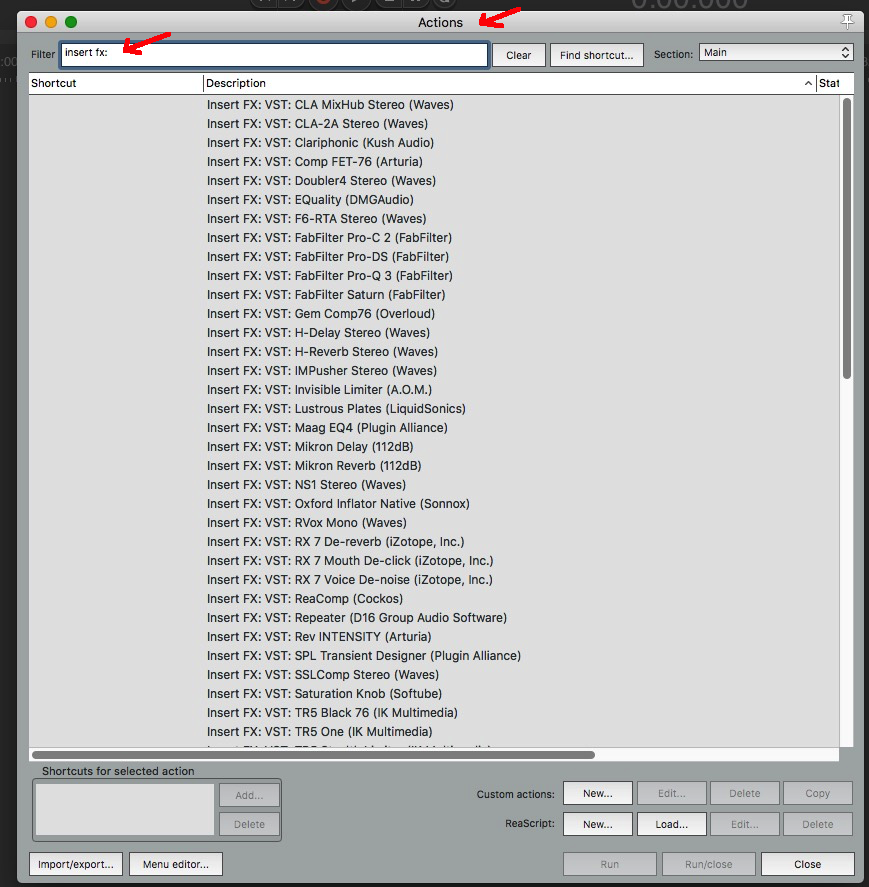The image size is (869, 887).
Task: Select Insert FX: H-Reverb Stereo (Waves)
Action: tap(322, 352)
